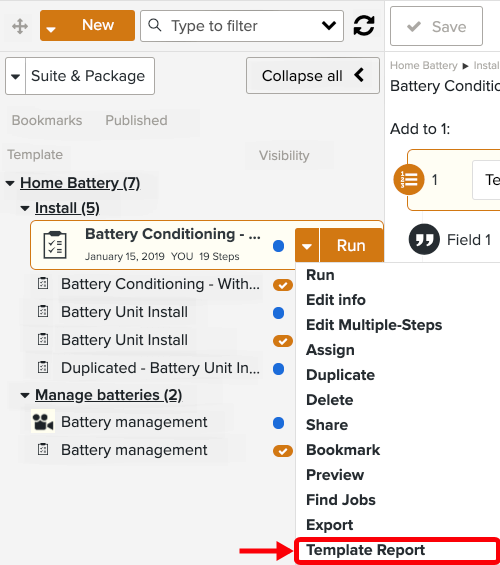
Task: Open Template Report from the menu
Action: click(x=365, y=550)
